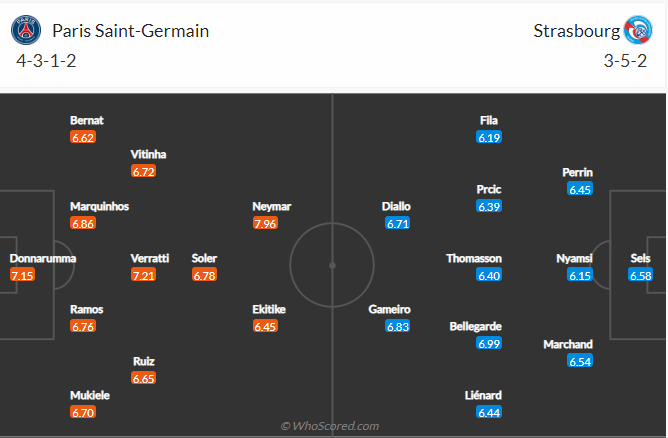Click Donnarumma's 7.15 rating badge

[x=23, y=275]
